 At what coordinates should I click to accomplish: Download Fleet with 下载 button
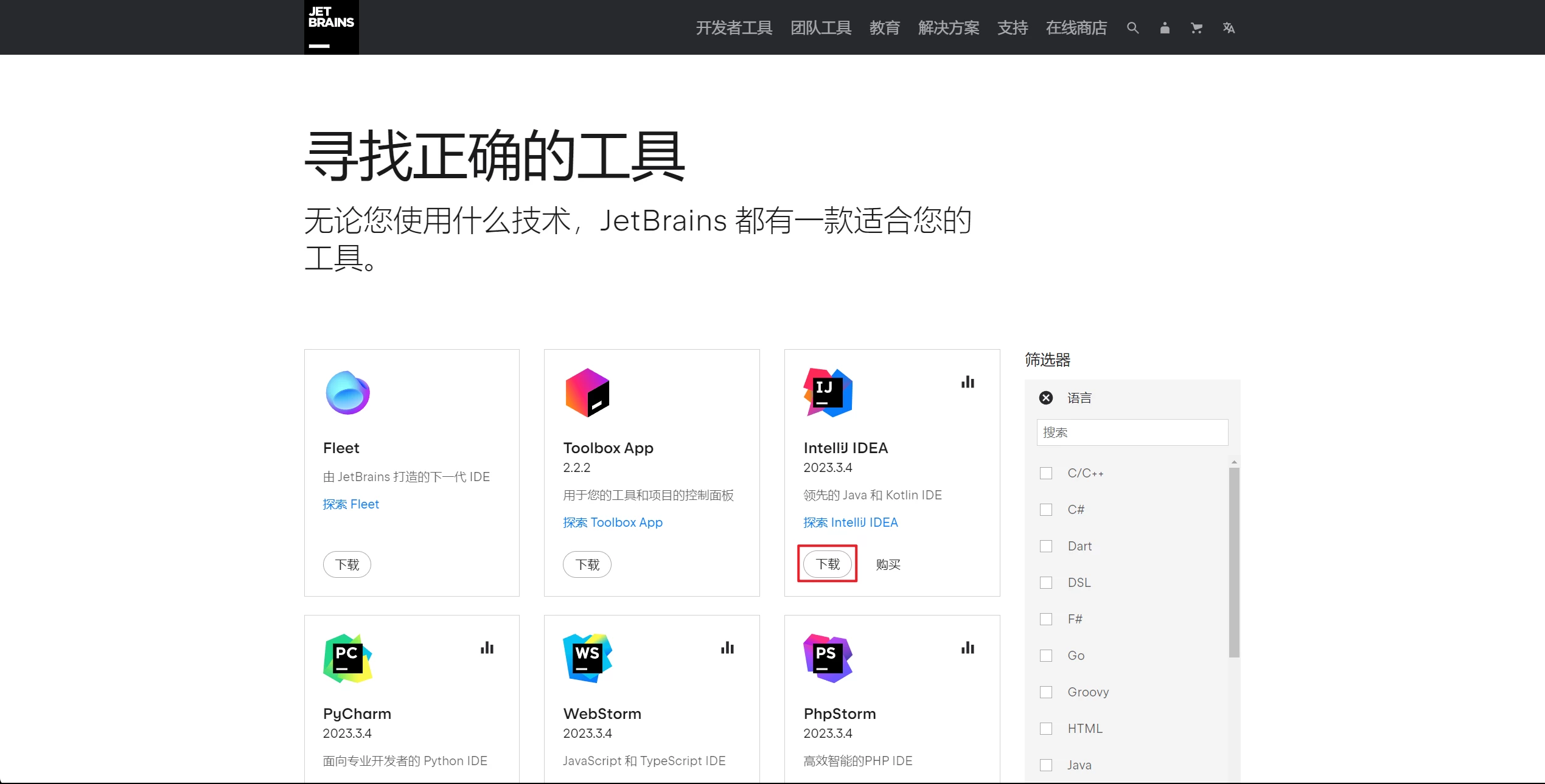coord(347,564)
